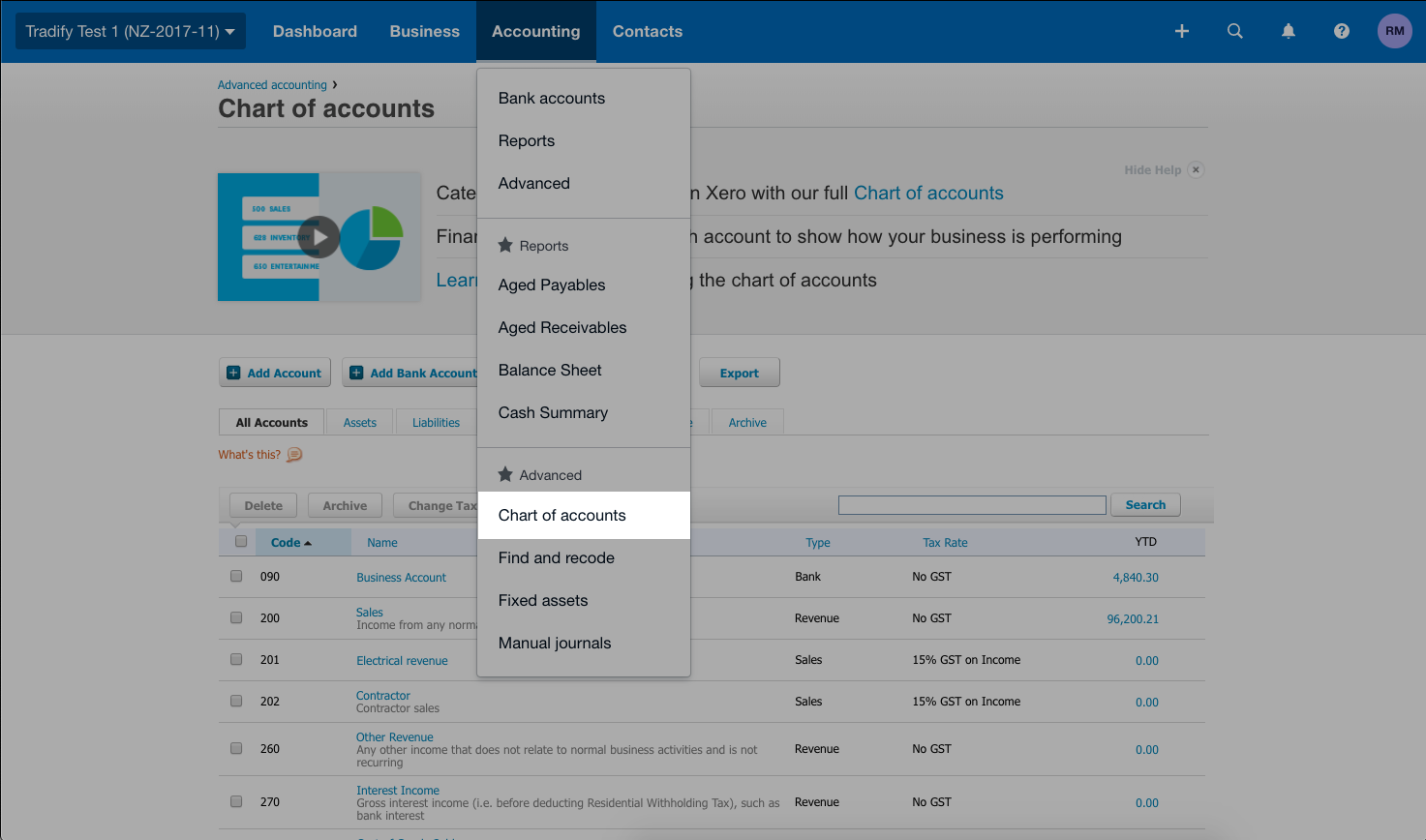Viewport: 1426px width, 840px height.
Task: Click the account search input field
Action: click(x=971, y=505)
